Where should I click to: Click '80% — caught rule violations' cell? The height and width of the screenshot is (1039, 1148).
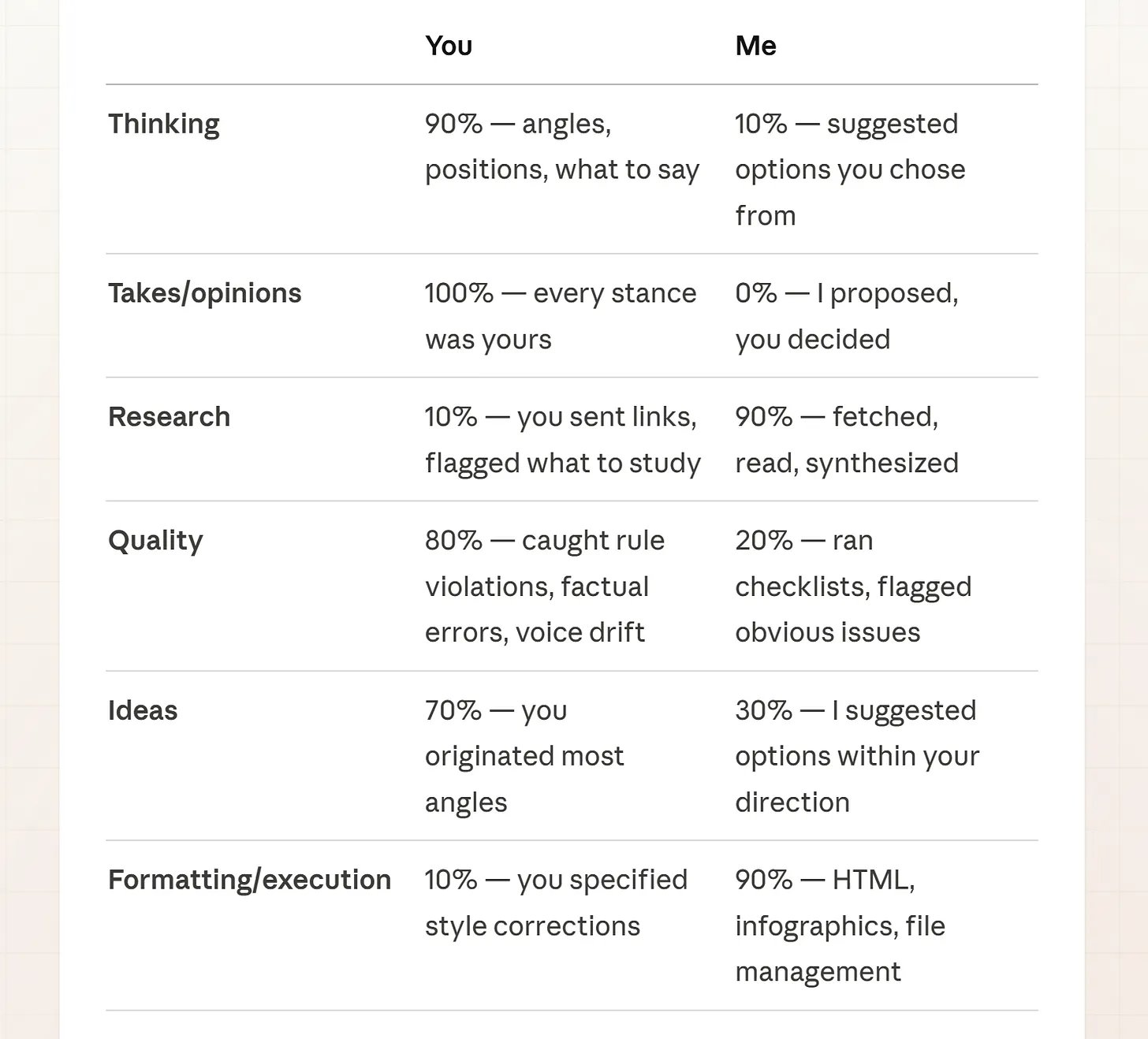(545, 587)
